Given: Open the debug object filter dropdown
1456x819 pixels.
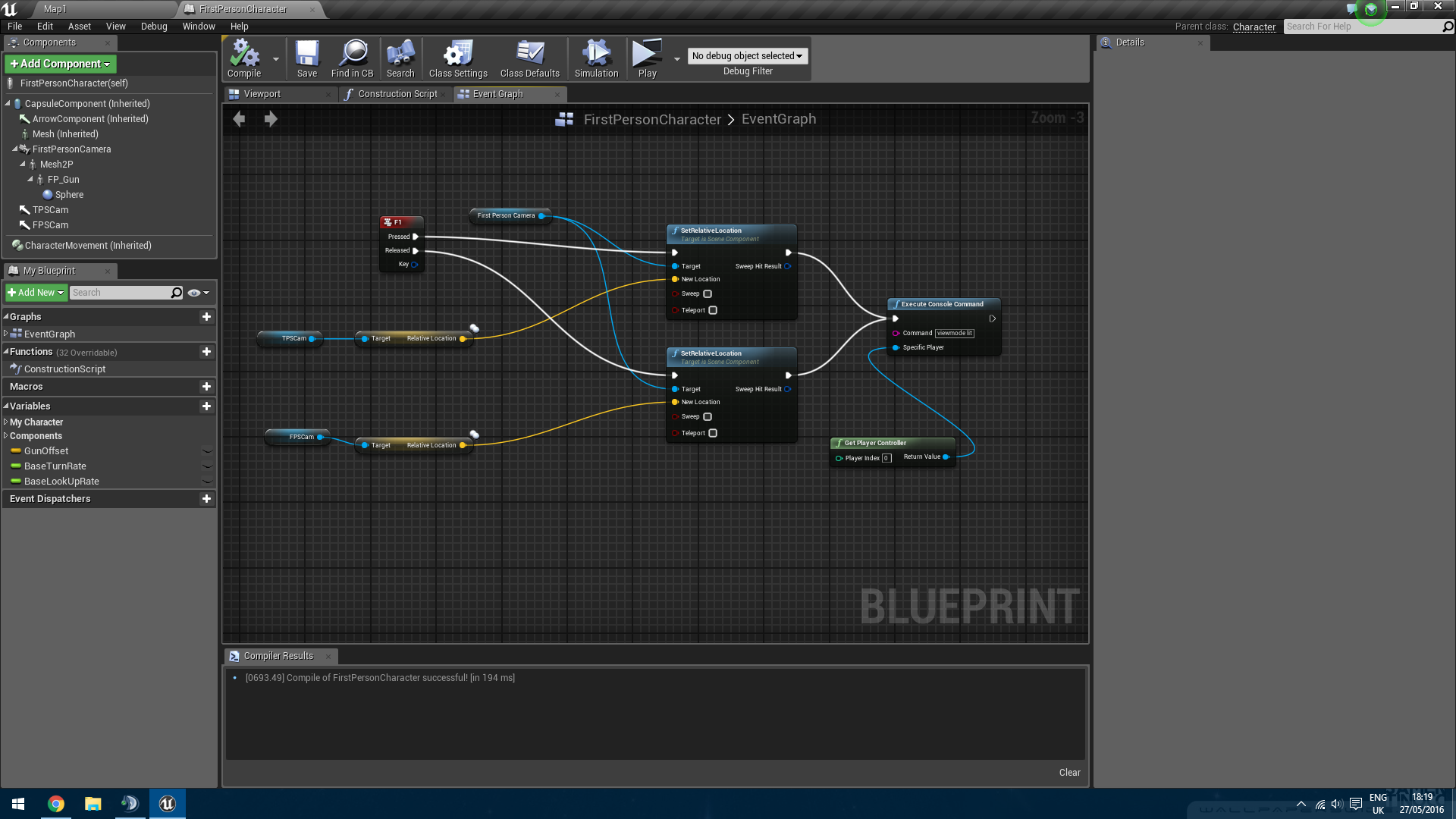Looking at the screenshot, I should (x=747, y=56).
